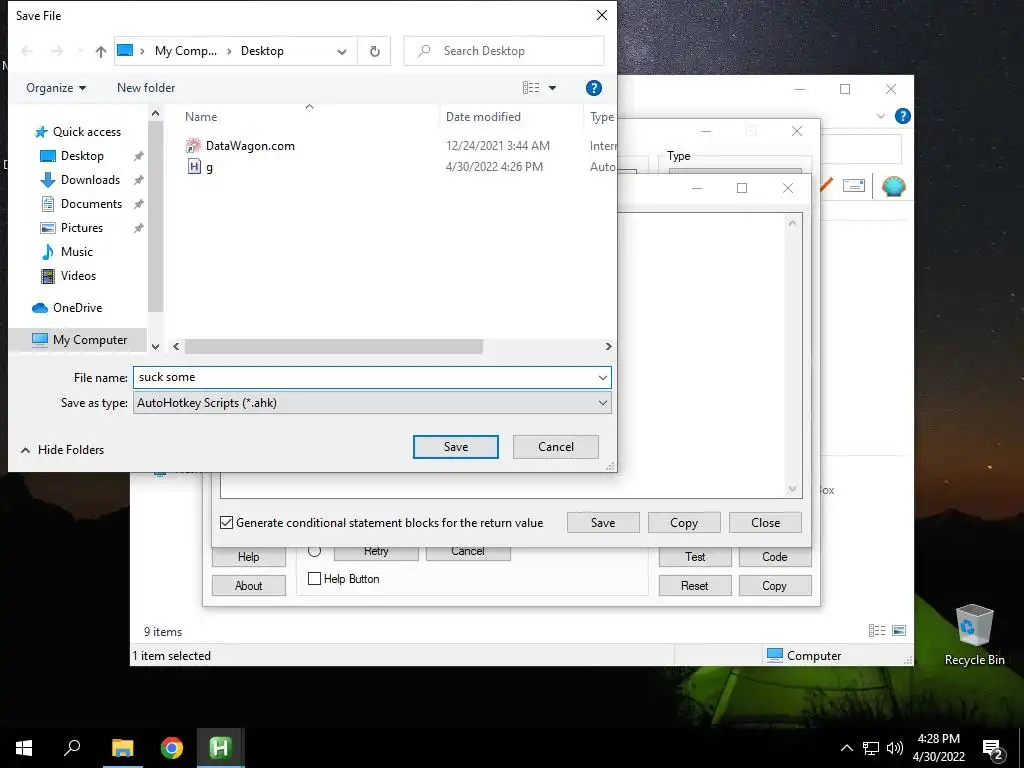The height and width of the screenshot is (768, 1024).
Task: Click Copy button beside Reset
Action: (x=775, y=586)
